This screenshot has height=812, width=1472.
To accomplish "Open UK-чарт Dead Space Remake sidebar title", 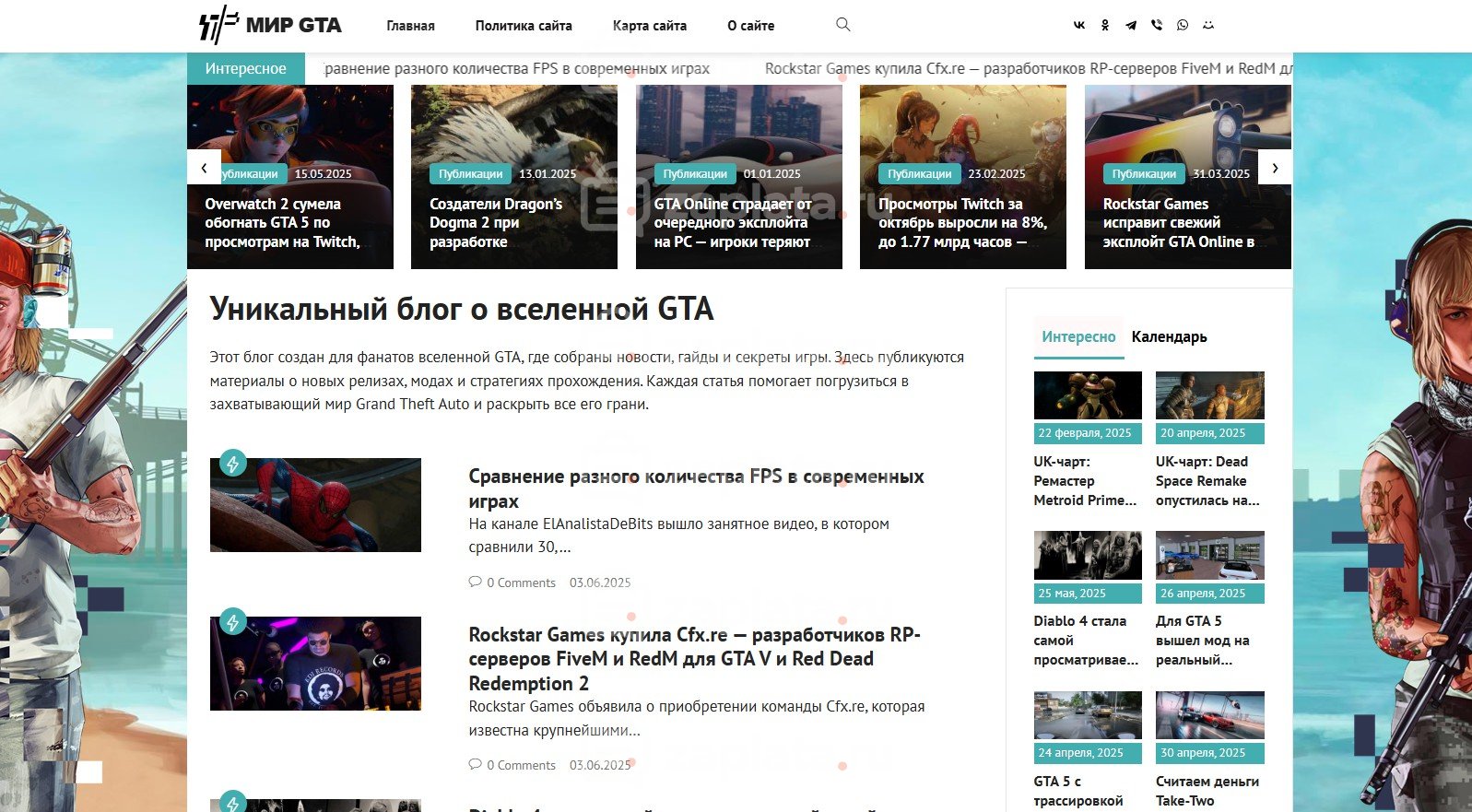I will [1208, 481].
